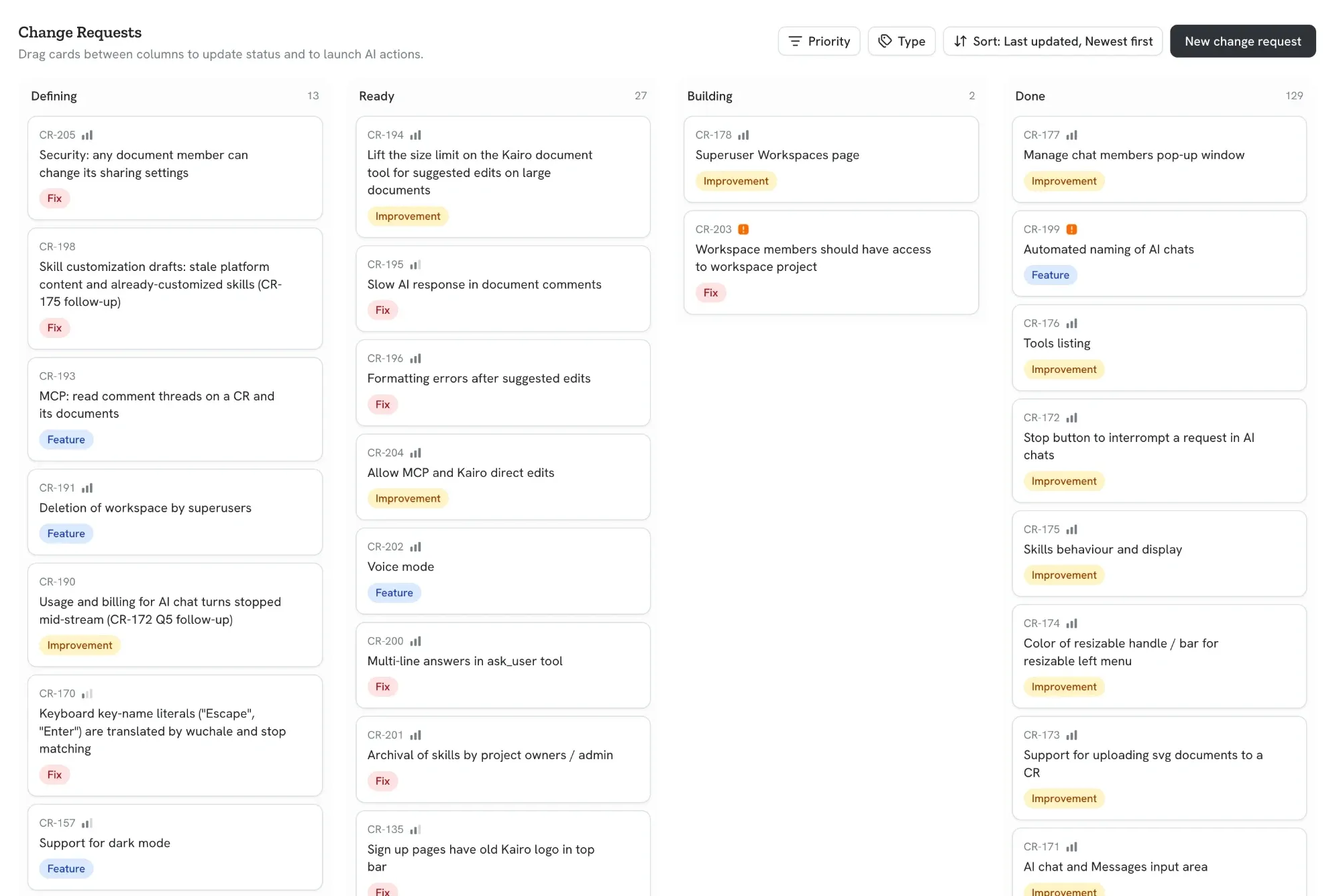1339x896 pixels.
Task: Click the priority bars icon on CR-200
Action: tap(415, 642)
